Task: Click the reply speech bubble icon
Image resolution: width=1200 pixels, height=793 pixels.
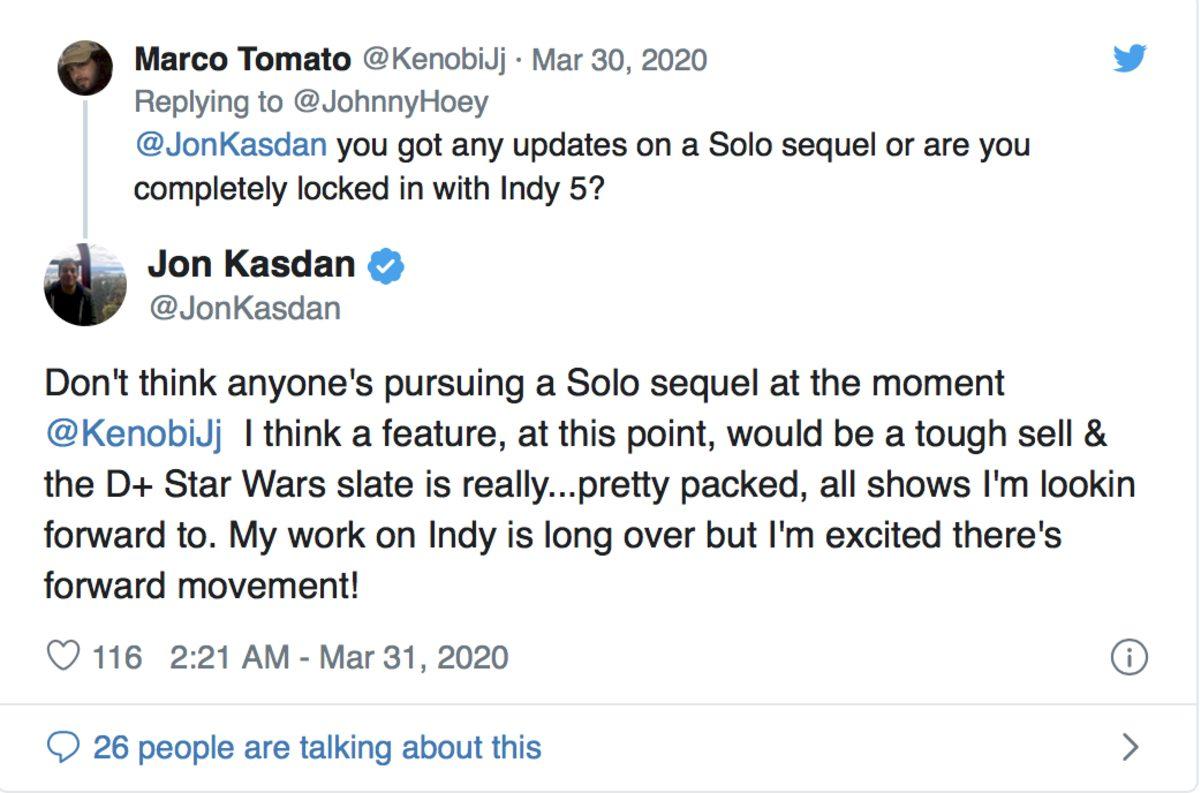Action: pos(64,746)
